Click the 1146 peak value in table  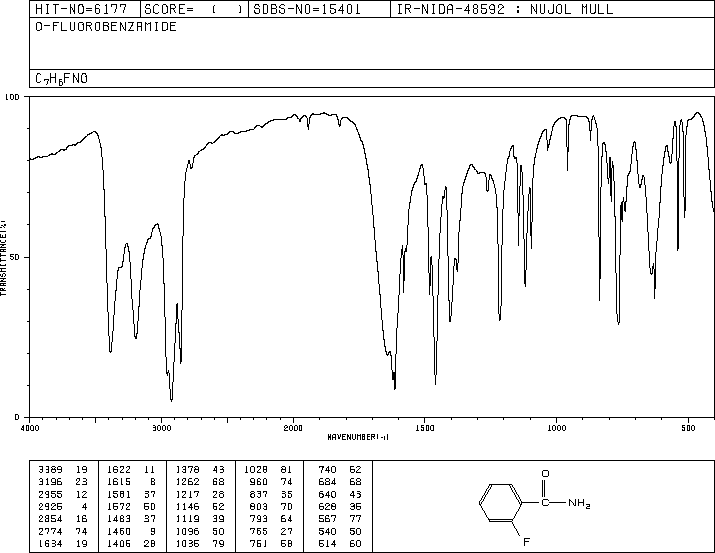click(187, 506)
